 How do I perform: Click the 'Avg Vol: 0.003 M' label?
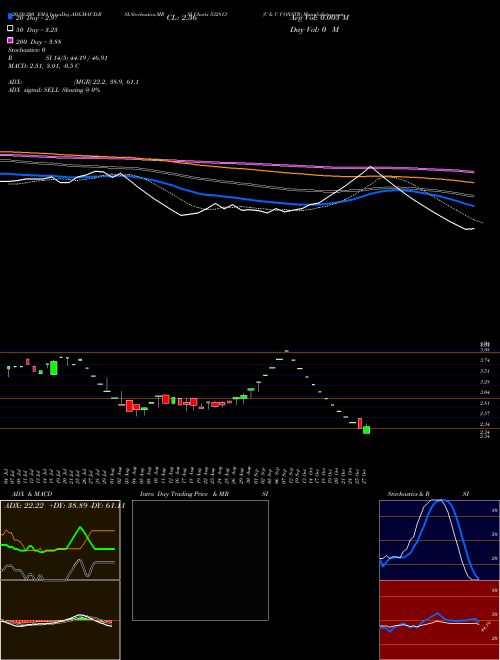pos(320,18)
